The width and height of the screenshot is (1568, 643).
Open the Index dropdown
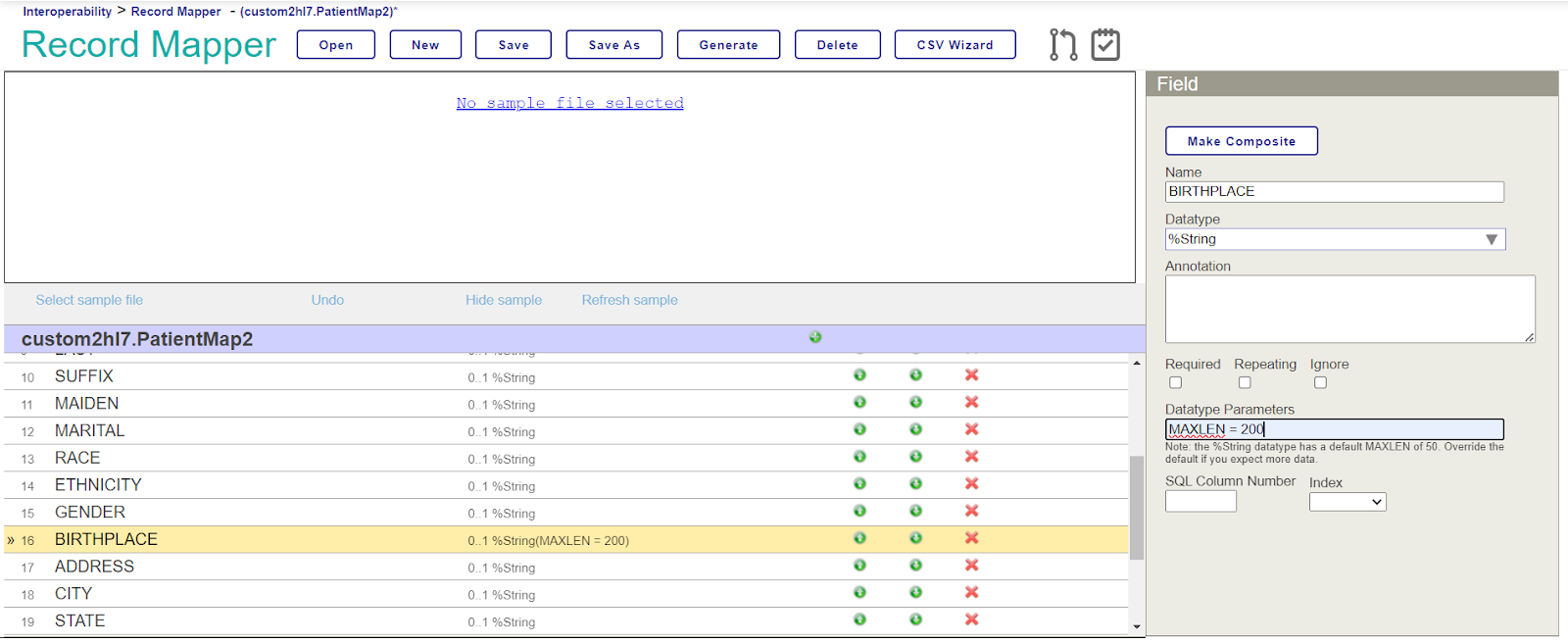1347,502
